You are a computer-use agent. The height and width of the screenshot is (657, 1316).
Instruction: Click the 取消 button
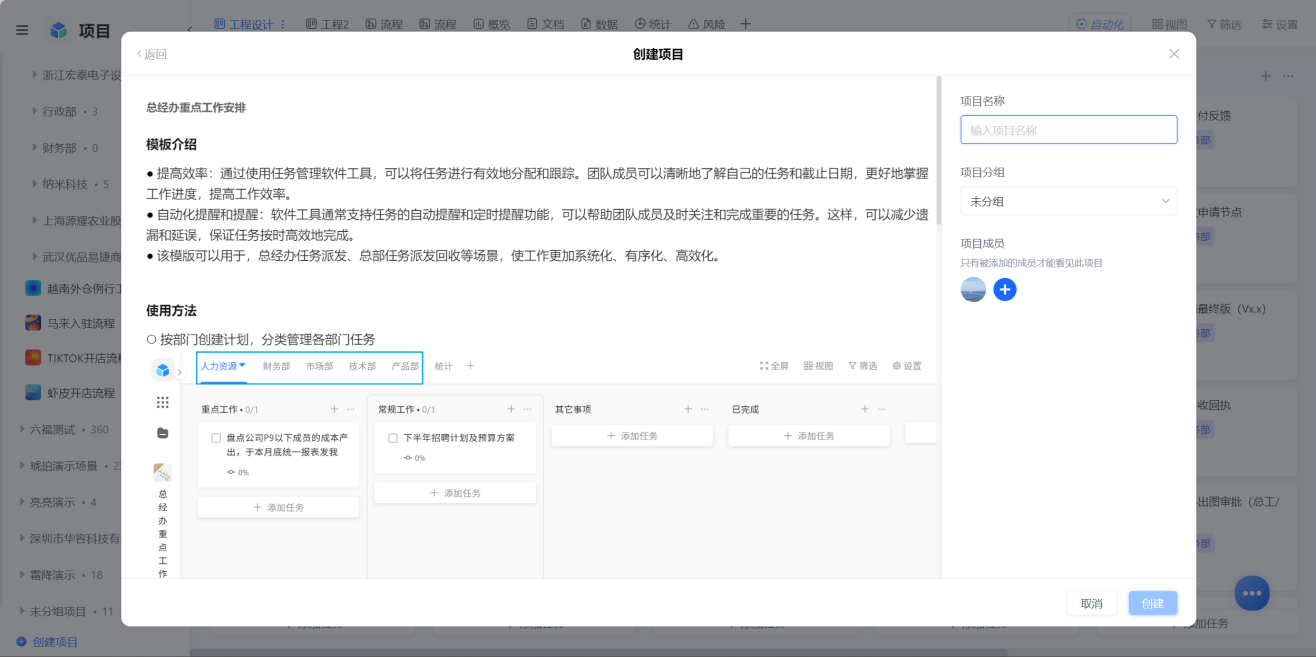tap(1092, 603)
